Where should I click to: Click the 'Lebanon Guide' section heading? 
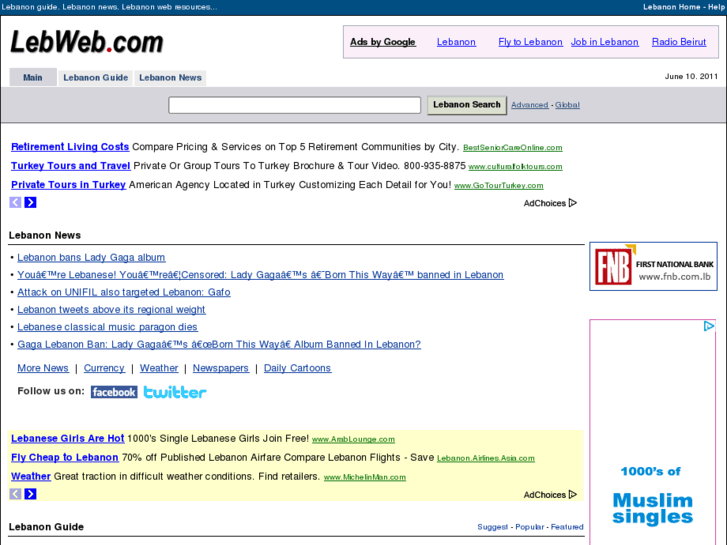point(46,527)
